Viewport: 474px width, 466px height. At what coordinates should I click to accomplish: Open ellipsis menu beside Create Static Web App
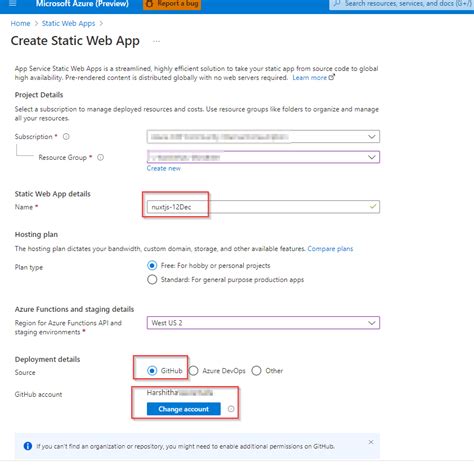(x=156, y=41)
